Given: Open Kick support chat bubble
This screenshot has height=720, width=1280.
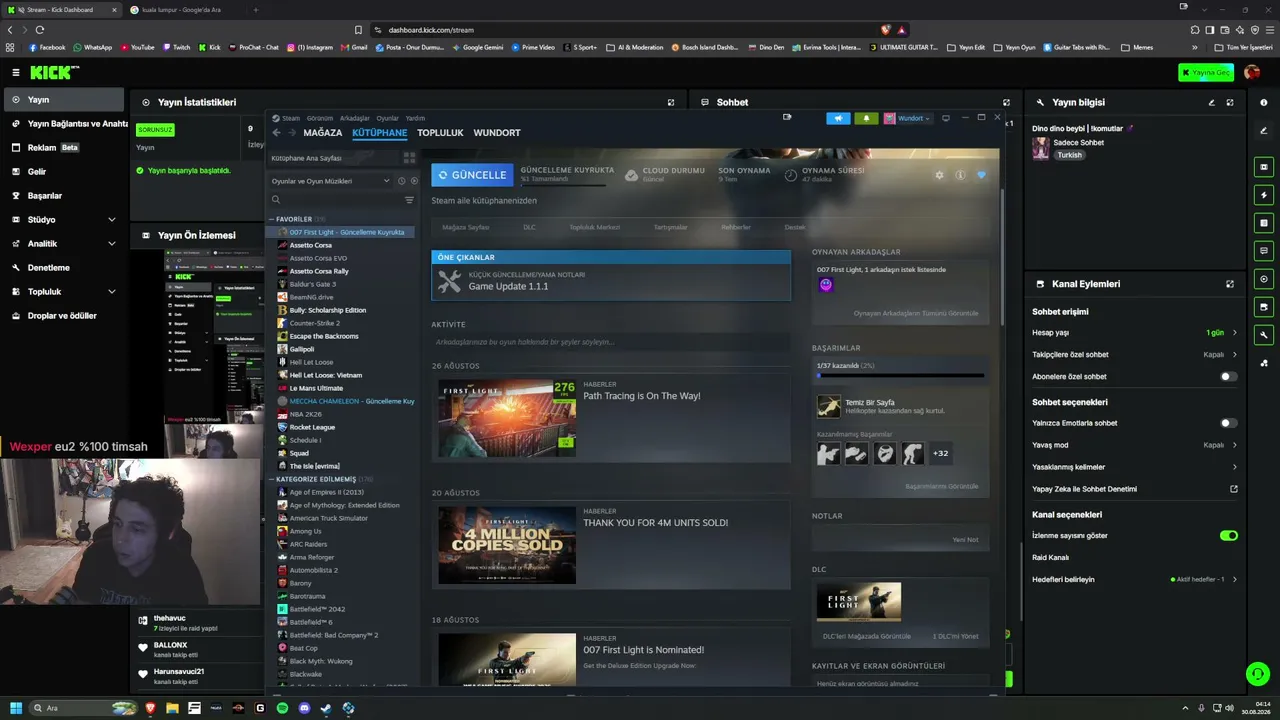Looking at the screenshot, I should coord(1258,674).
